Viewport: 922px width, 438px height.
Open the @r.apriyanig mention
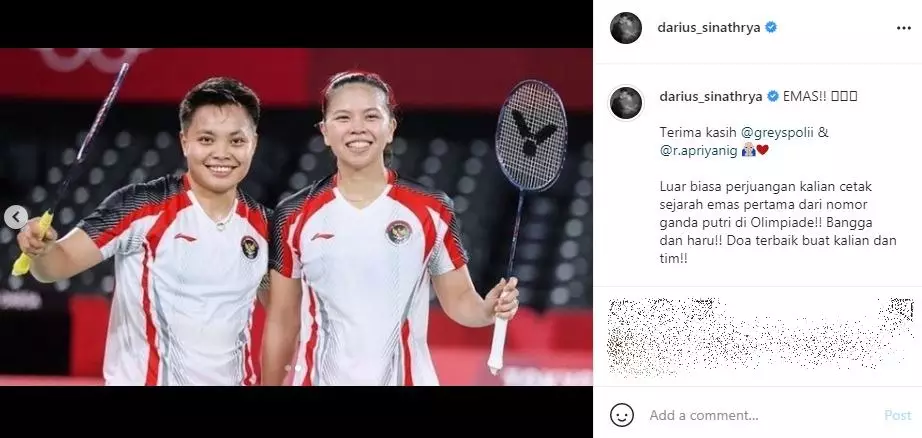point(698,151)
